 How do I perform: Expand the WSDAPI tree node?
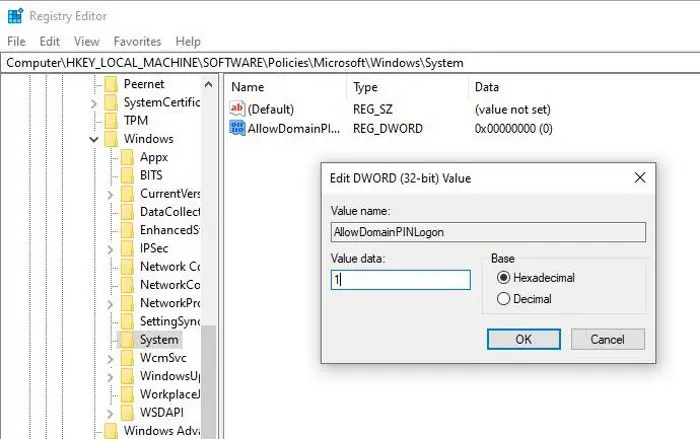pos(110,414)
